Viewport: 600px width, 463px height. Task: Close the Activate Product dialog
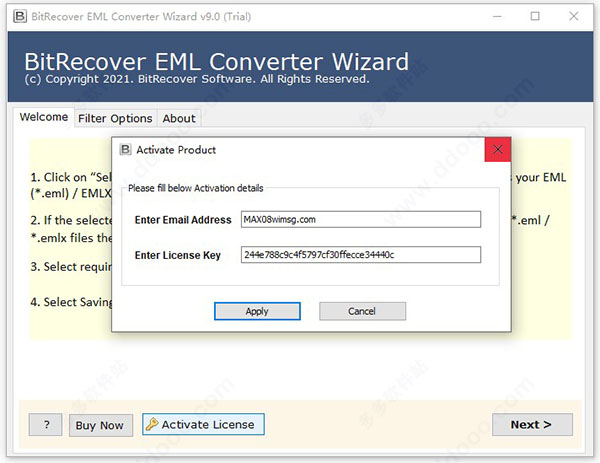(497, 149)
